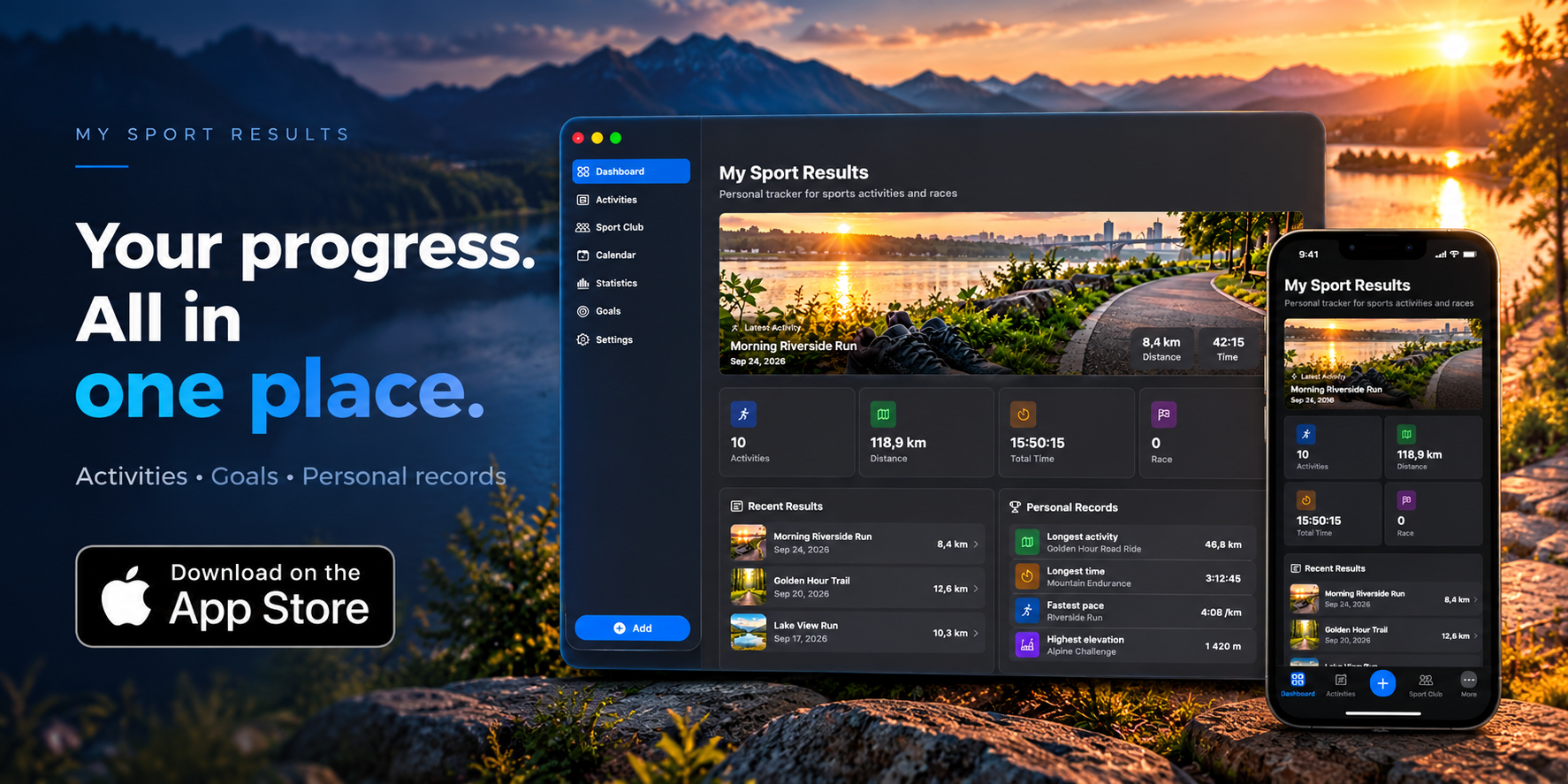Click the 8,4 km Distance badge on banner
Viewport: 1568px width, 784px height.
pos(1161,349)
